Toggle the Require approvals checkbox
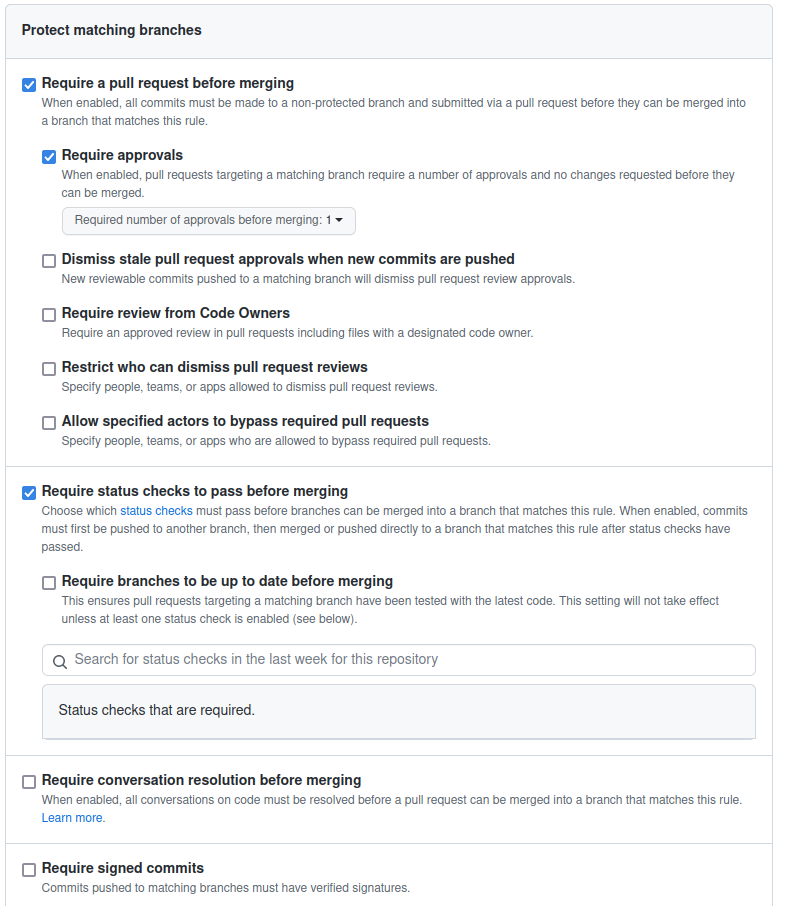Image resolution: width=791 pixels, height=906 pixels. coord(49,157)
